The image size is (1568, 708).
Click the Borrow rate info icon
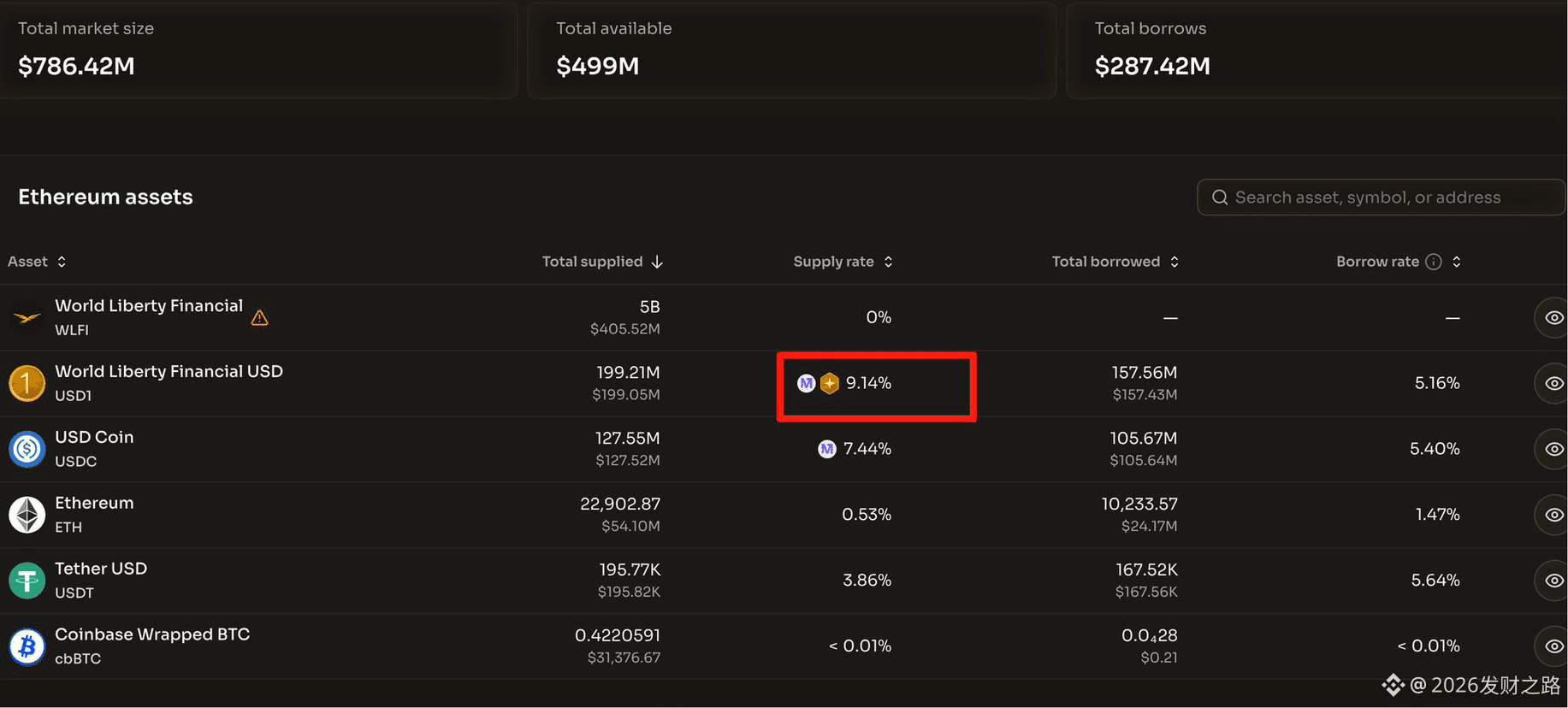point(1434,262)
